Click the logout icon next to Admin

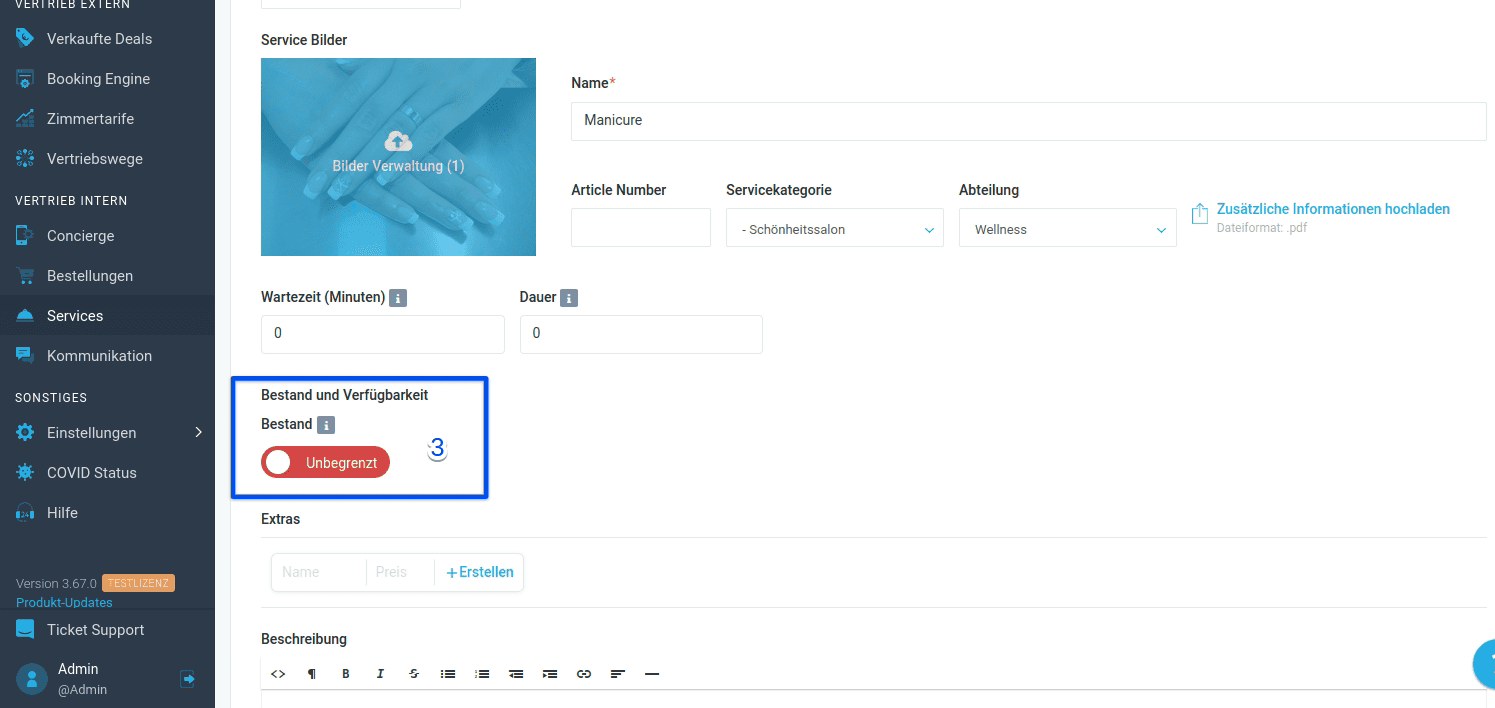pos(187,679)
